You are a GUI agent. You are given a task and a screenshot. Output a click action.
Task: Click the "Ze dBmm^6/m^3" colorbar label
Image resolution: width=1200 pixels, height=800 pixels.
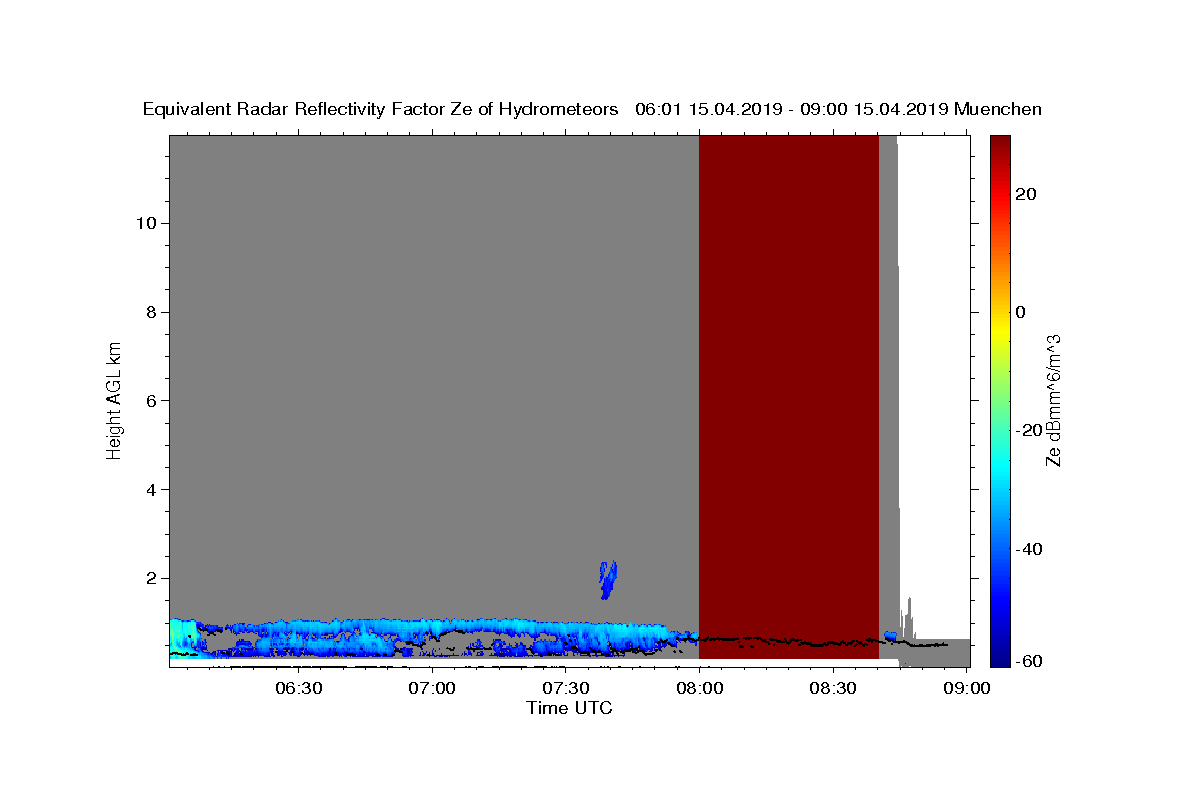1054,400
